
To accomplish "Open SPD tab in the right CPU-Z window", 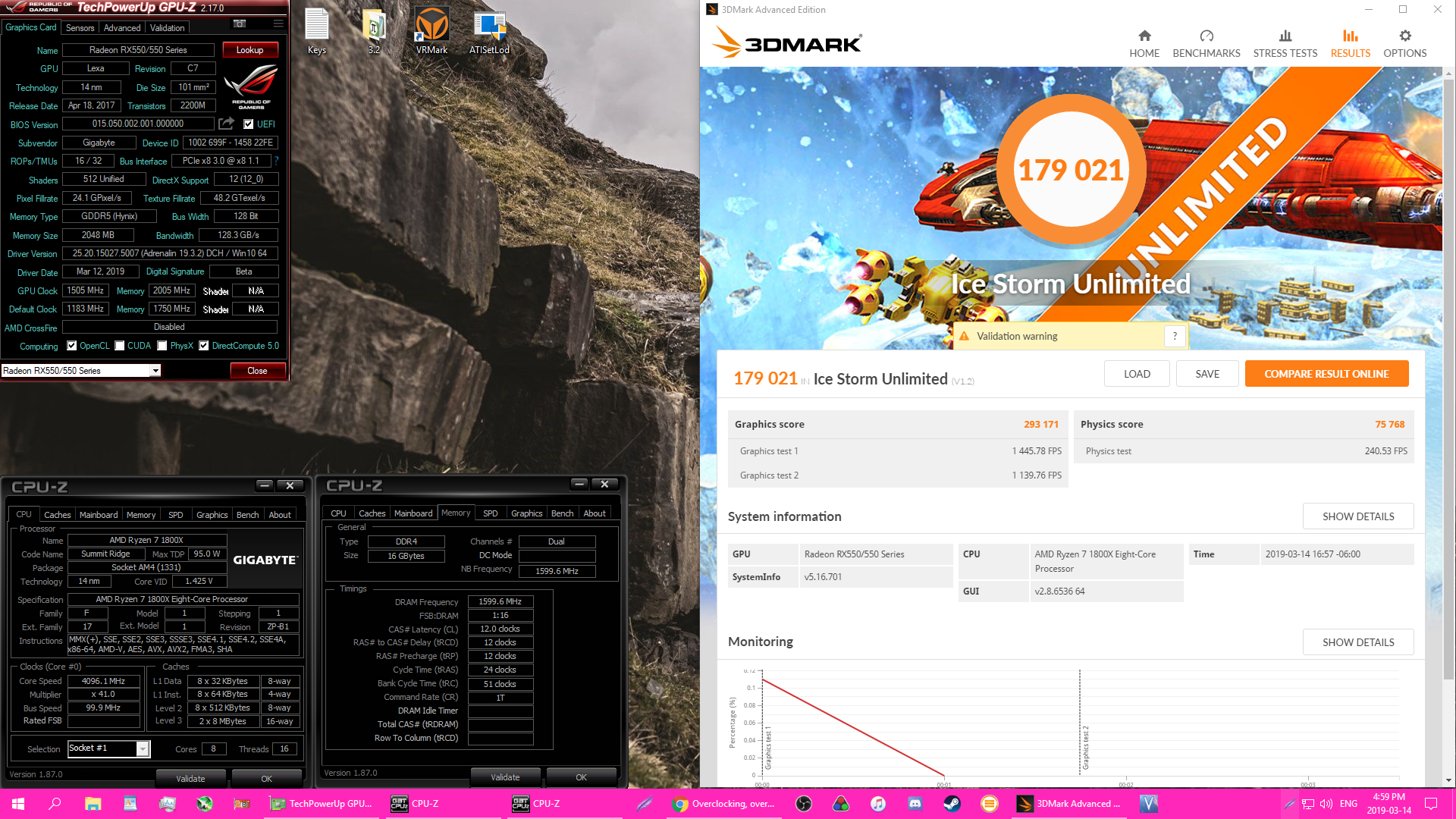I will [491, 513].
